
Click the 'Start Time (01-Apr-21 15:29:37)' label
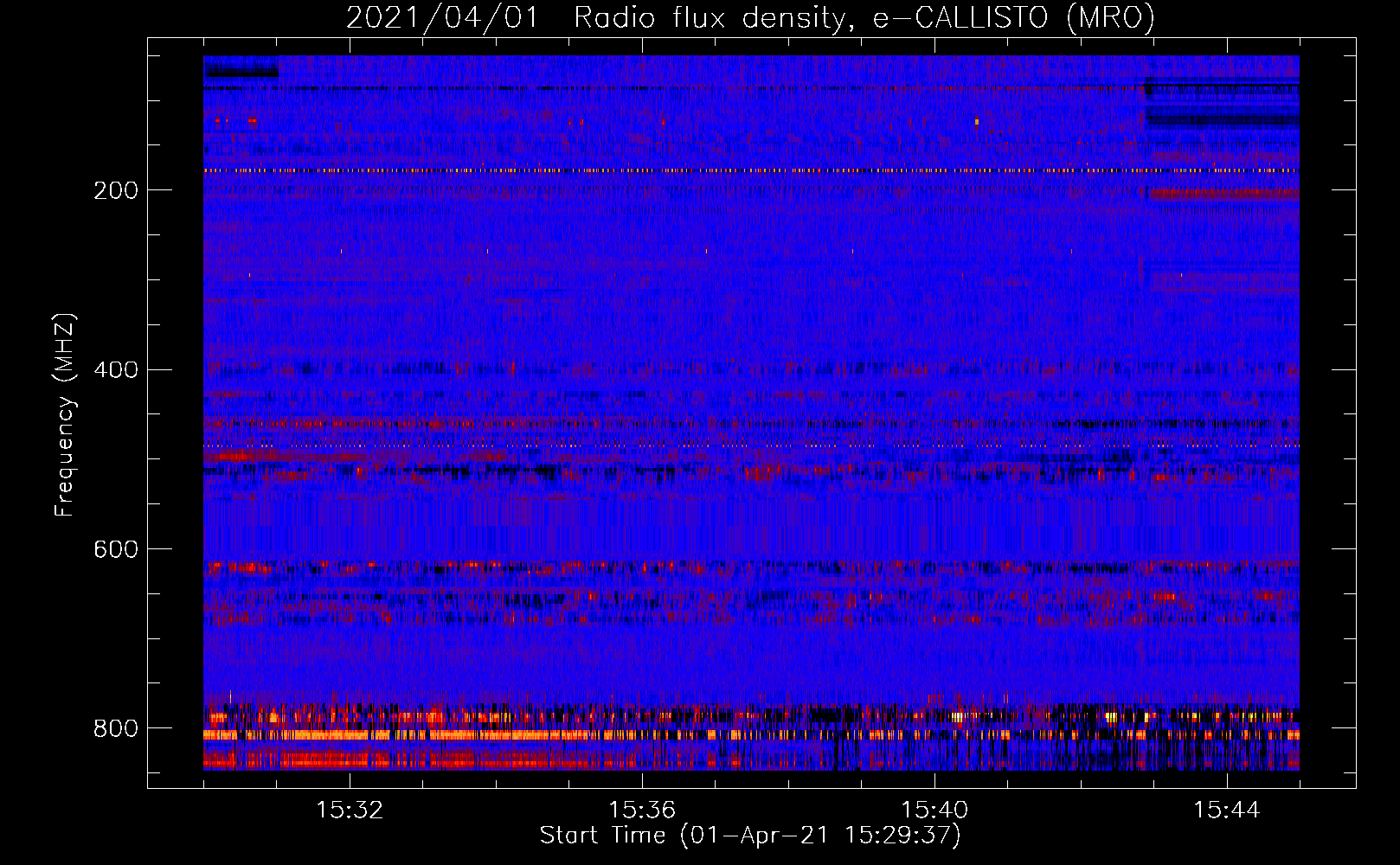[x=750, y=836]
